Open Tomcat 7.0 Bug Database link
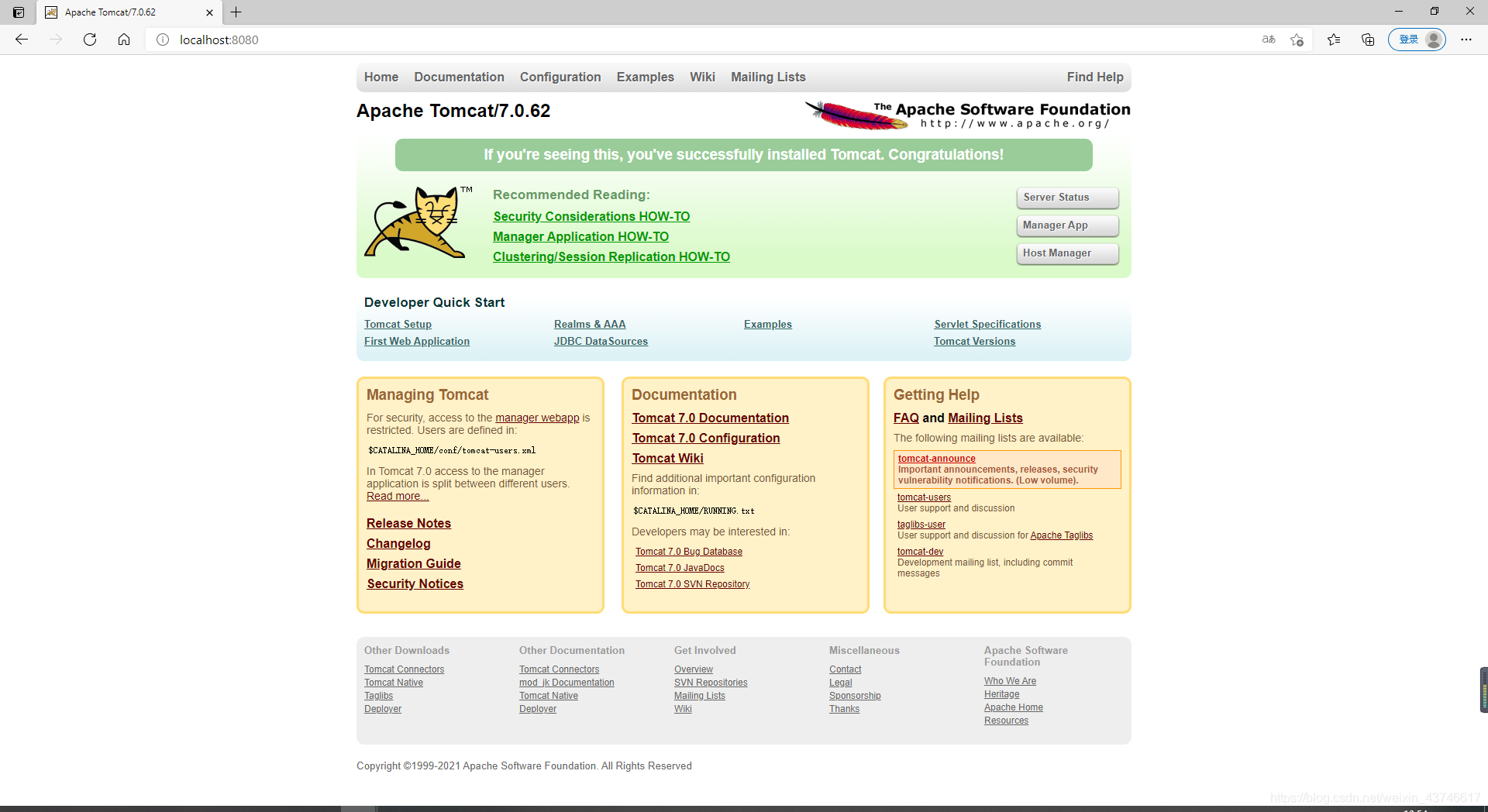The width and height of the screenshot is (1488, 812). (689, 552)
